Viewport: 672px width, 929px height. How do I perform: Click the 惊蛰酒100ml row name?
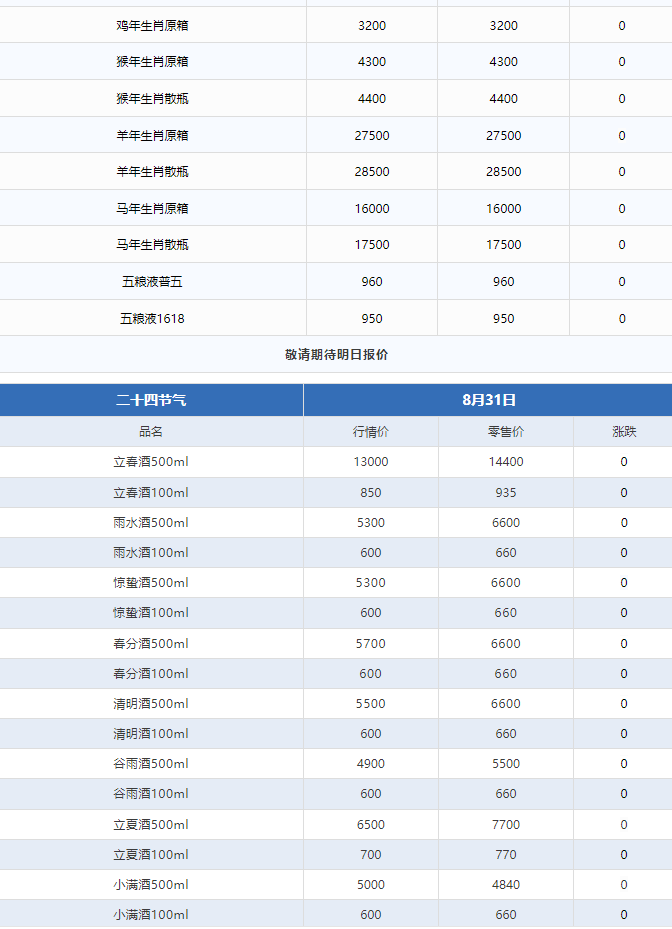pyautogui.click(x=151, y=613)
